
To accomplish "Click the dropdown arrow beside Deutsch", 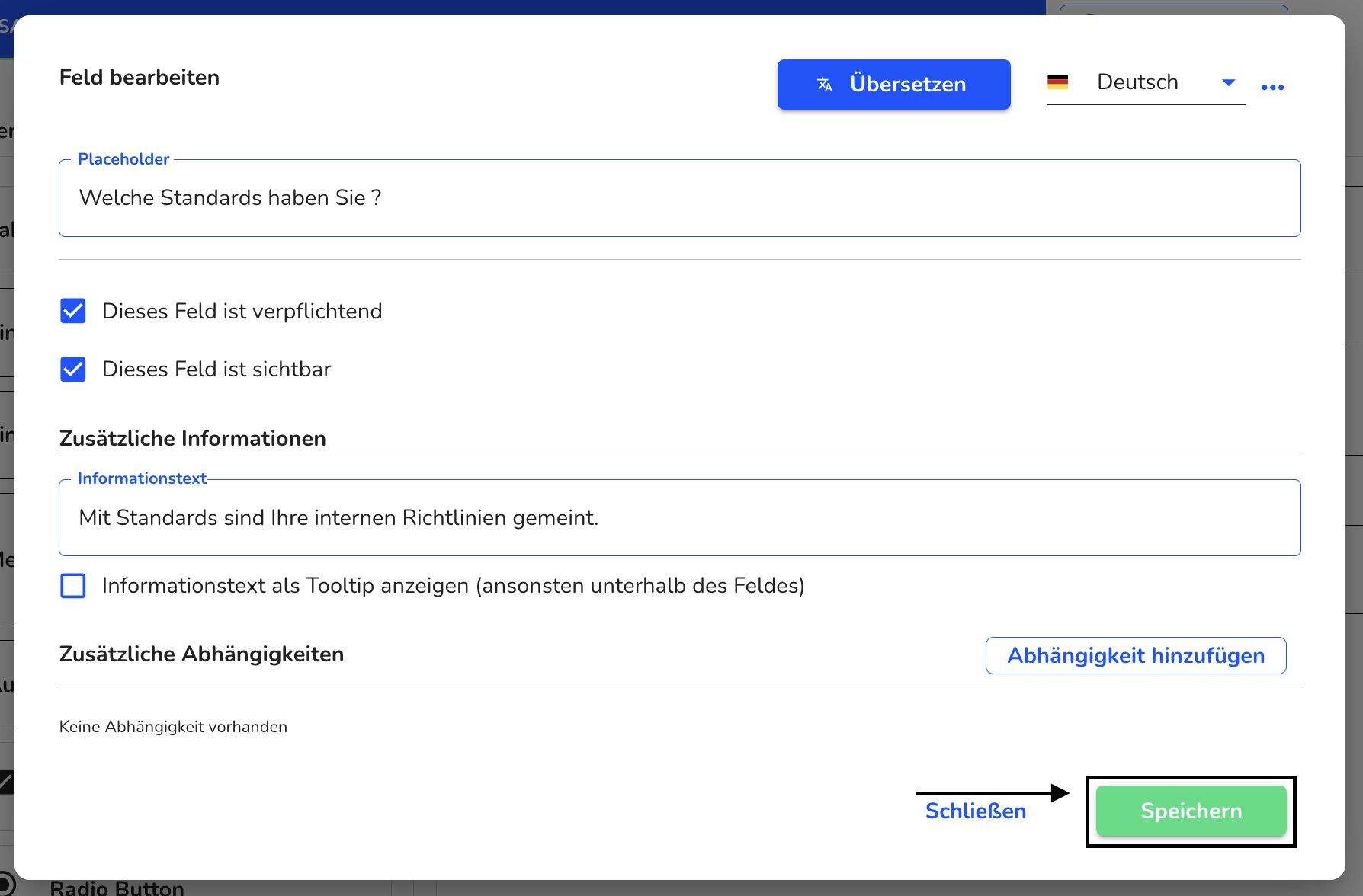I will [1228, 82].
